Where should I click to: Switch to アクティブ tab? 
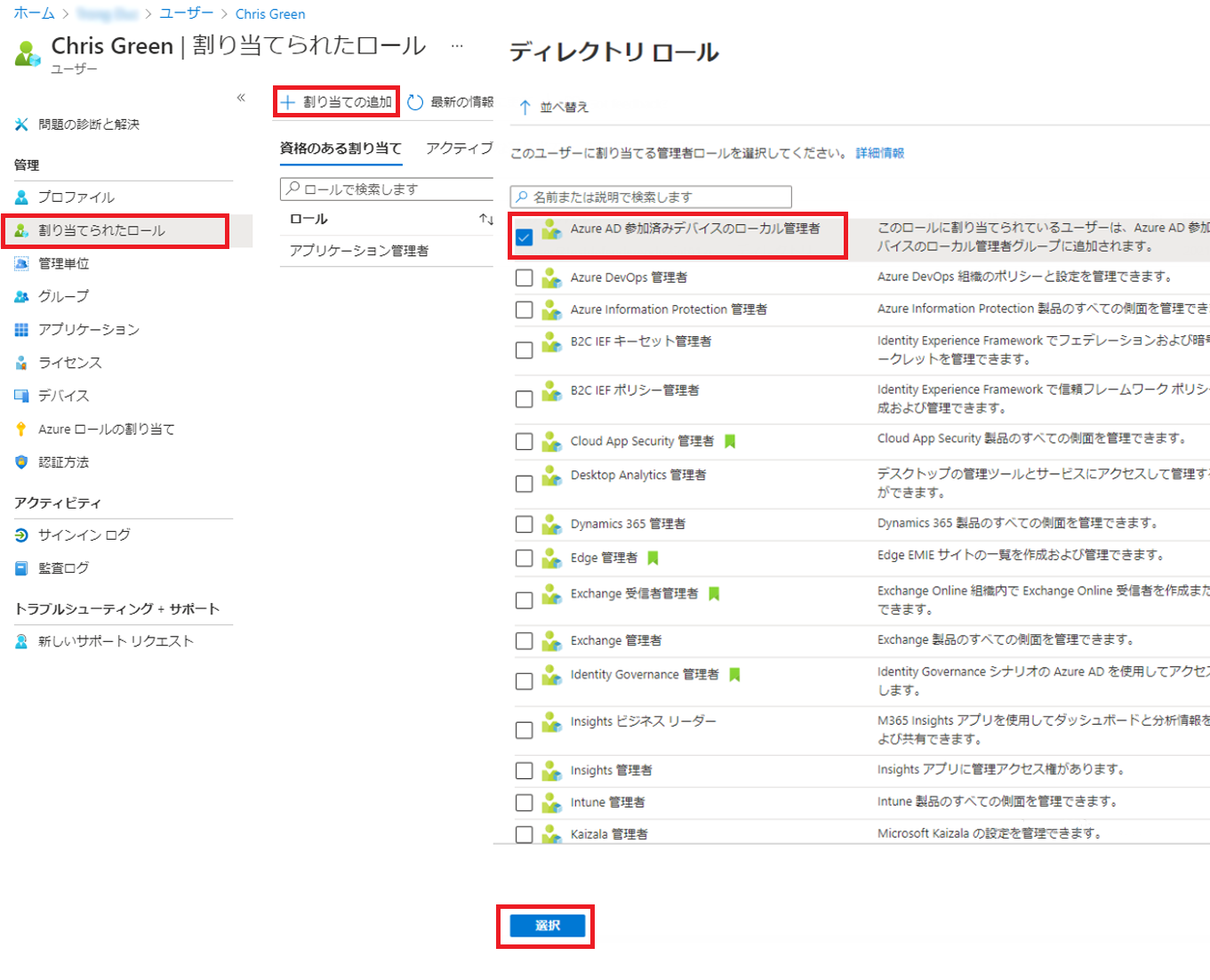pyautogui.click(x=459, y=149)
